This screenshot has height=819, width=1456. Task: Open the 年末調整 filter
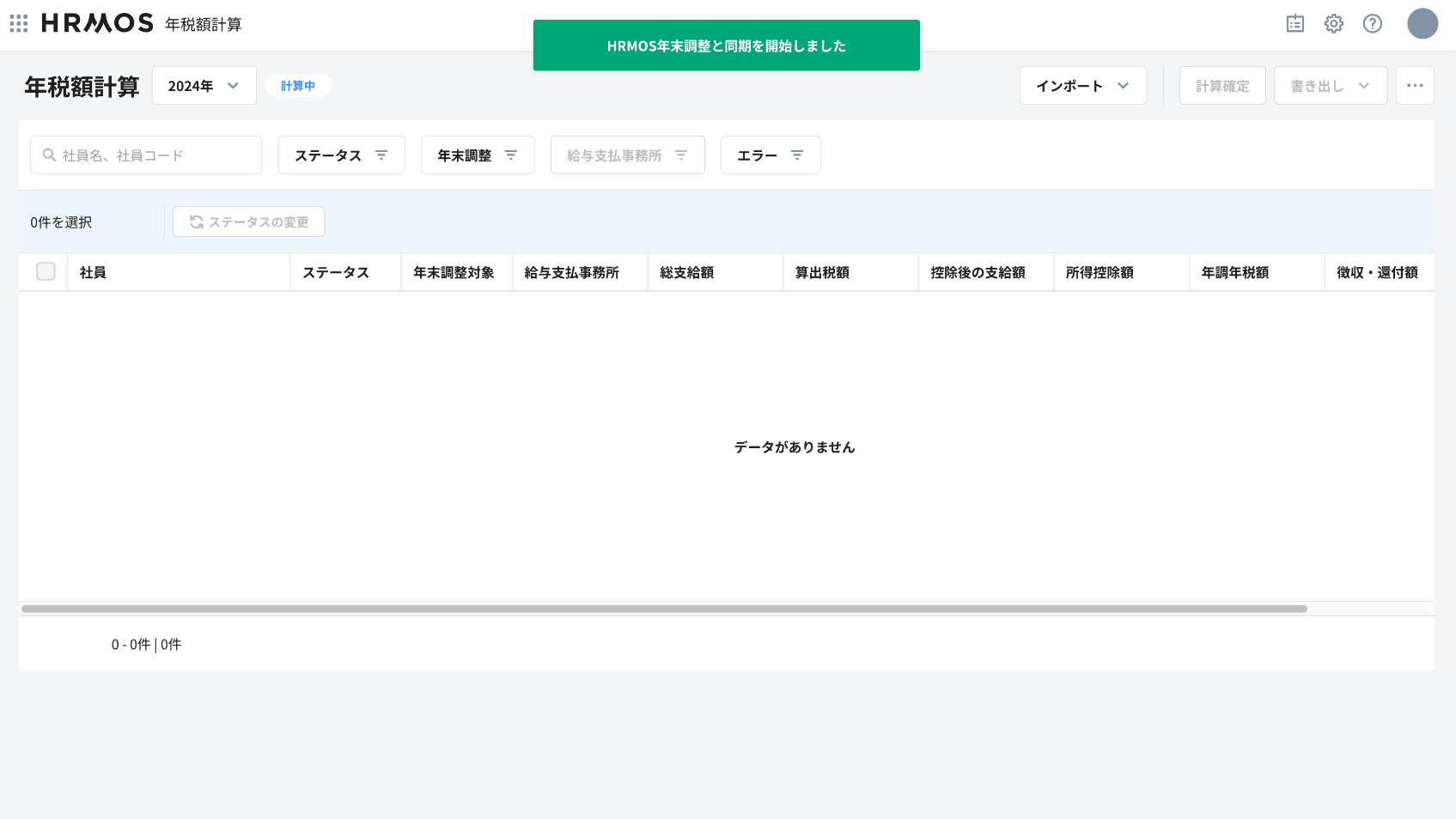pos(477,155)
